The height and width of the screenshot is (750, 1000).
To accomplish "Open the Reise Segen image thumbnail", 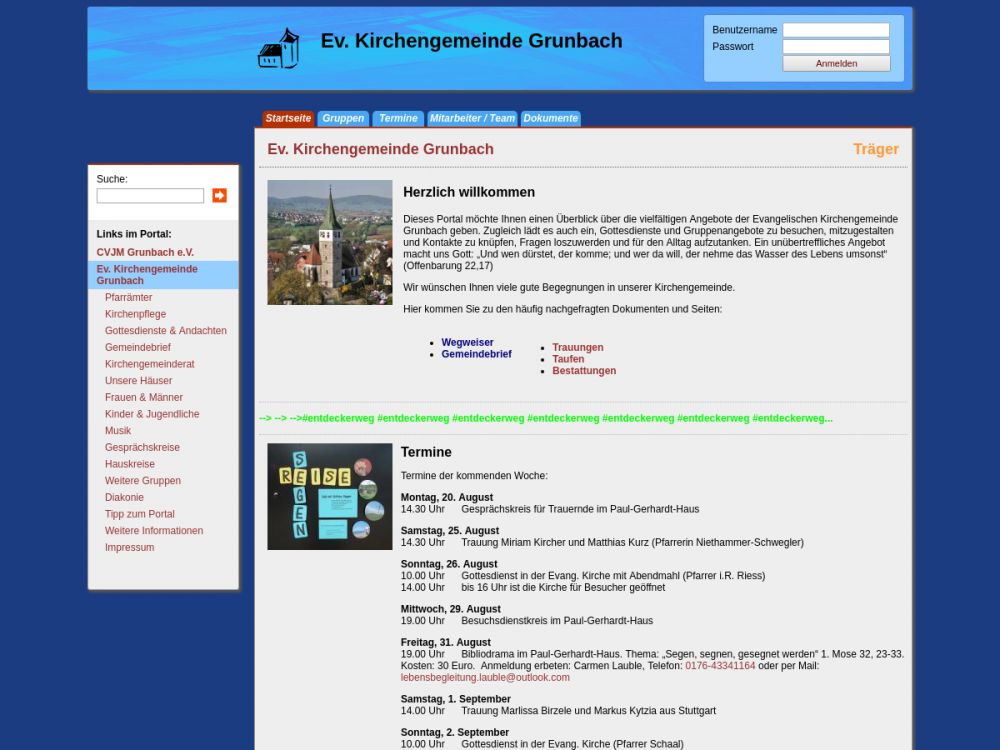I will 329,496.
